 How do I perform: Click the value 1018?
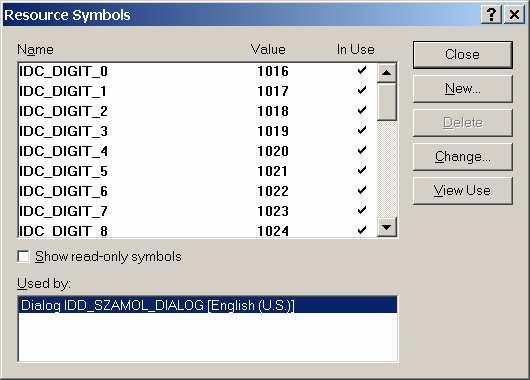pyautogui.click(x=273, y=111)
